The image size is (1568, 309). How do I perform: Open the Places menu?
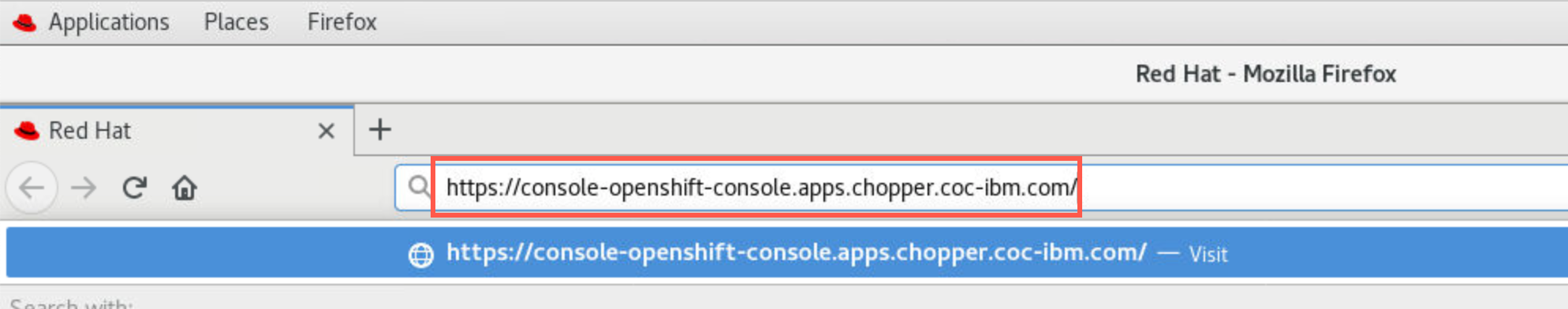pyautogui.click(x=237, y=22)
